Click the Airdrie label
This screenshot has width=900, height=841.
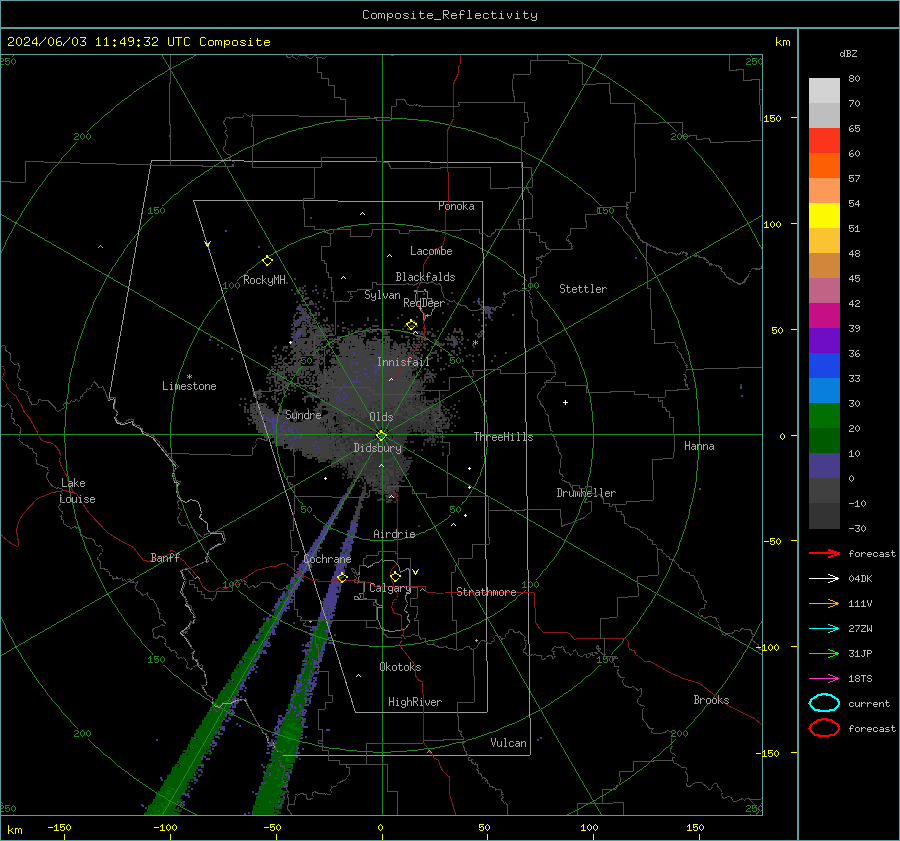pos(394,534)
